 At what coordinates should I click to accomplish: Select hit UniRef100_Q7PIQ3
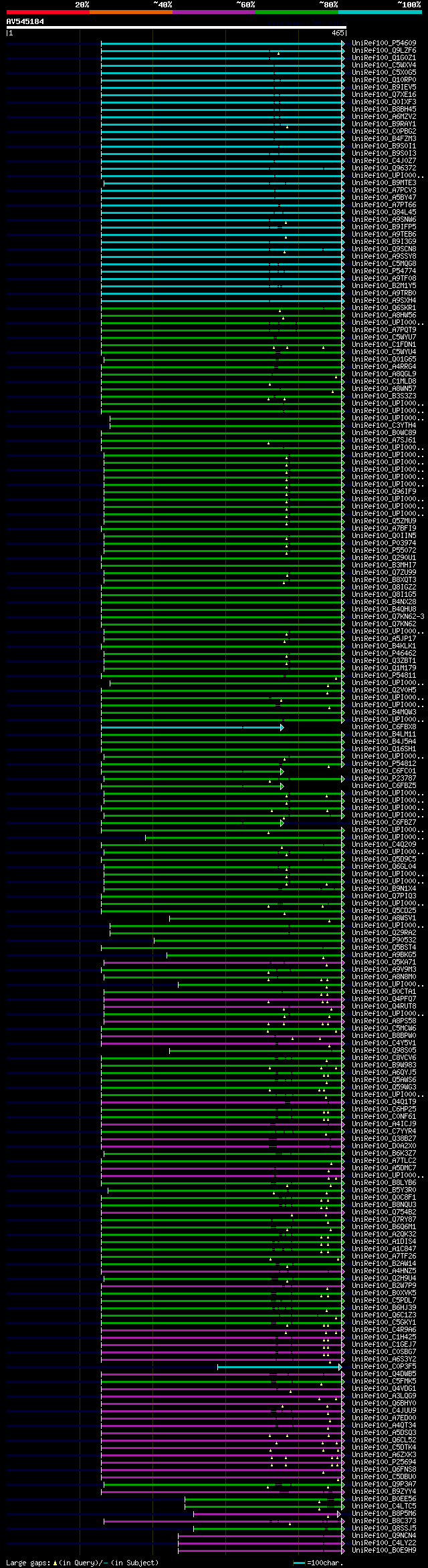384,896
